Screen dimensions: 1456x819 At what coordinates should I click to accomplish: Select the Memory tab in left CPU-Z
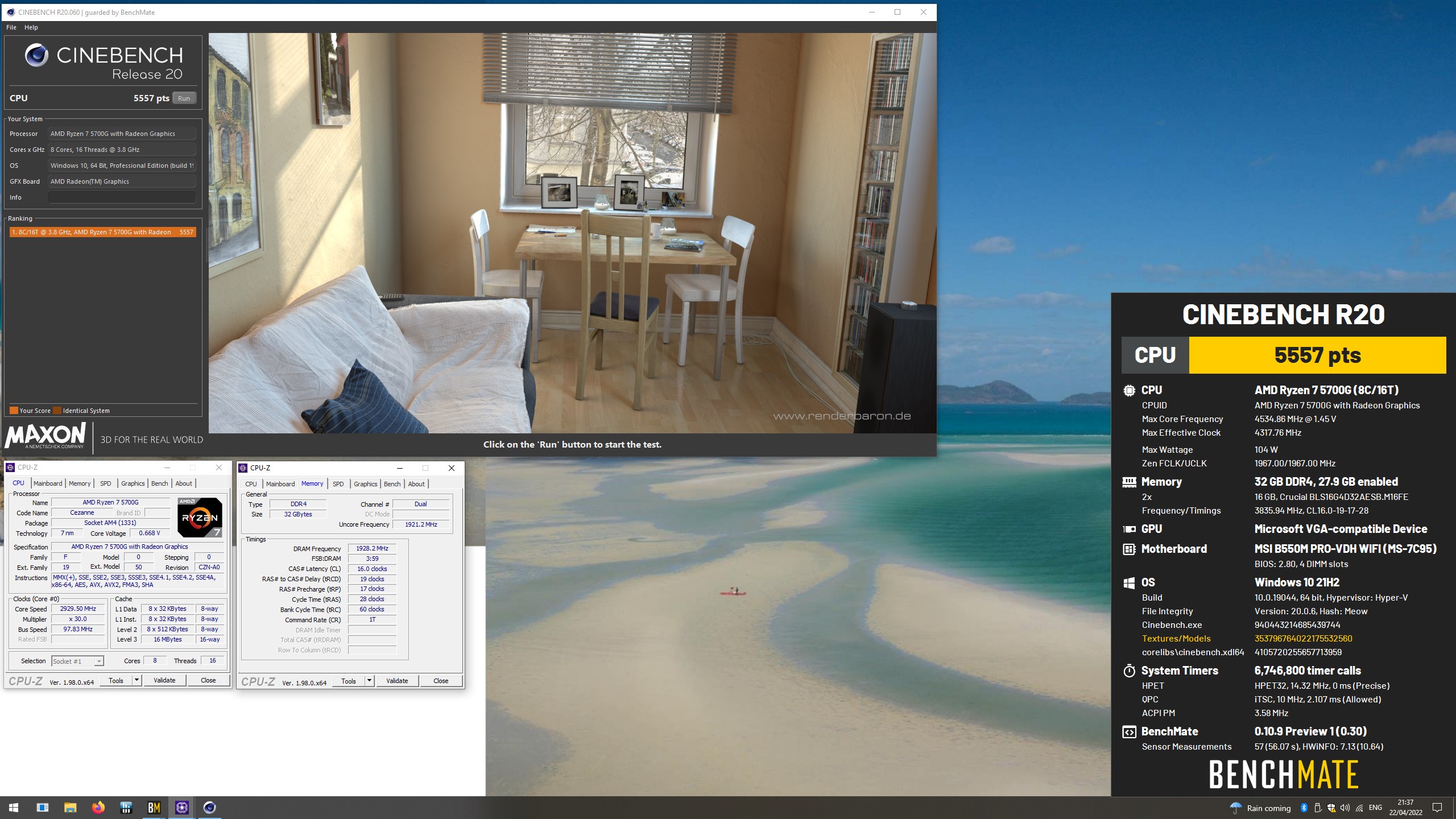(80, 483)
